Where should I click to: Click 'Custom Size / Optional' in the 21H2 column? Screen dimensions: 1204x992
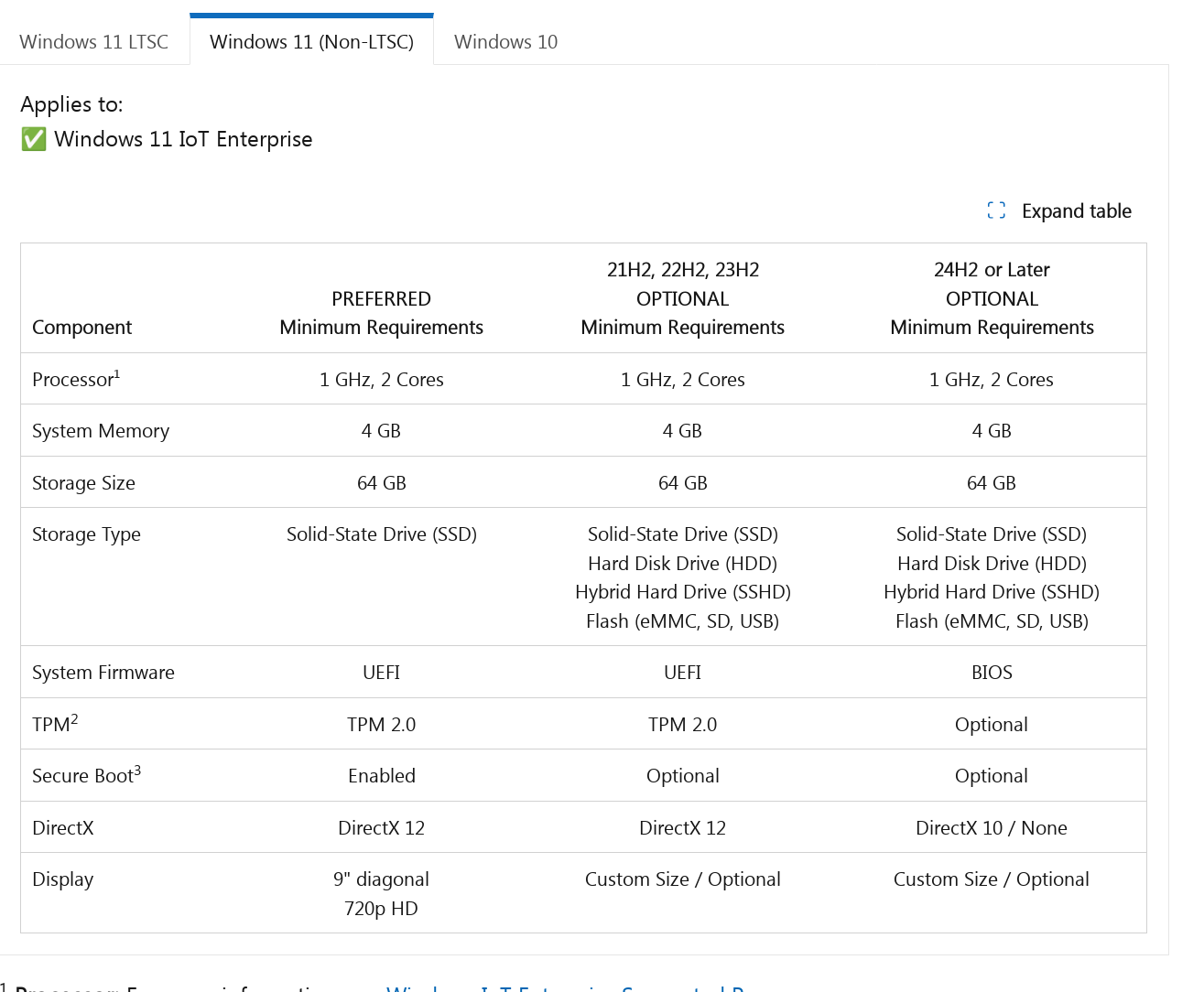click(683, 879)
